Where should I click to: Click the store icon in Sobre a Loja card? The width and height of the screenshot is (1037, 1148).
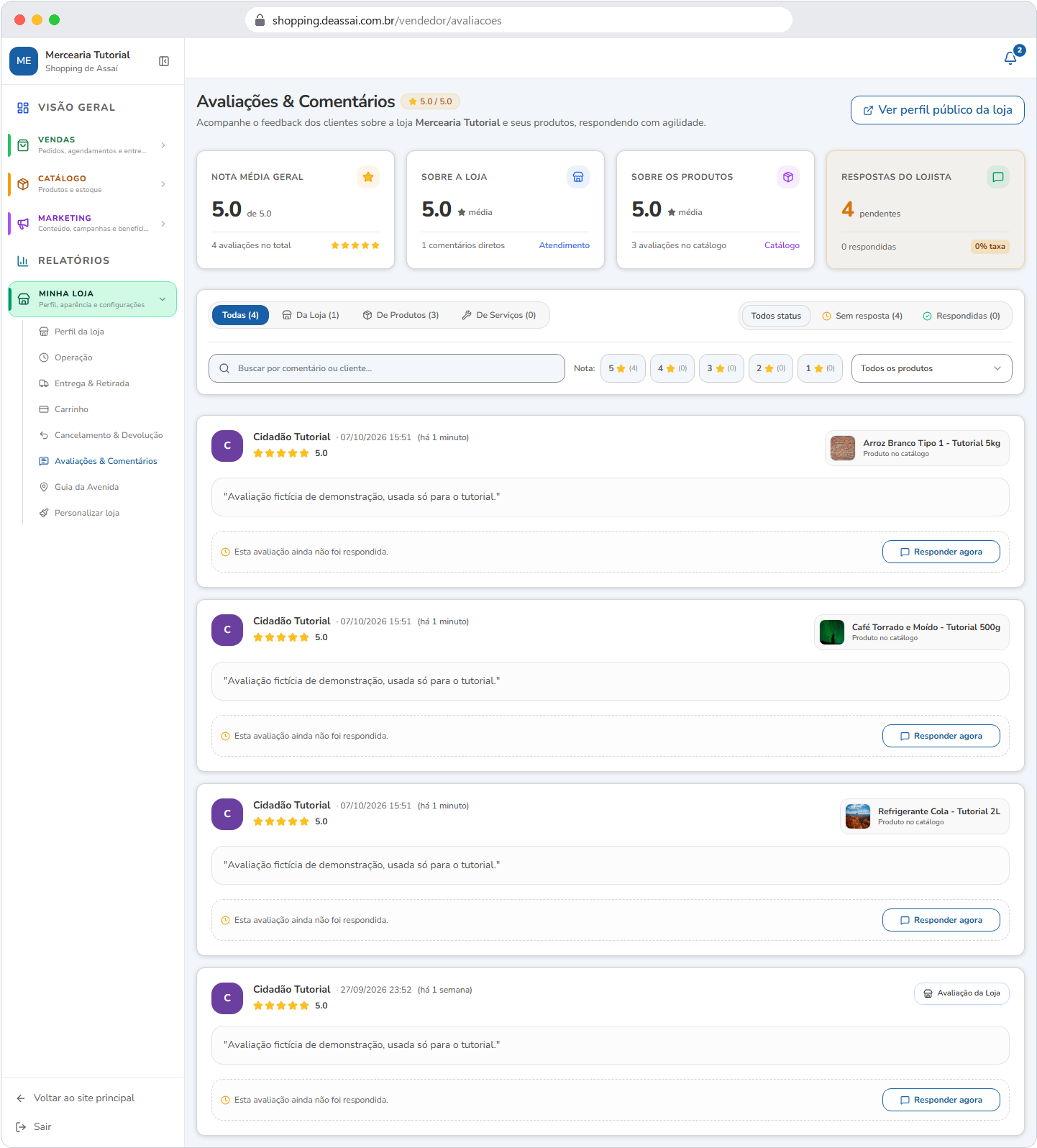[578, 177]
